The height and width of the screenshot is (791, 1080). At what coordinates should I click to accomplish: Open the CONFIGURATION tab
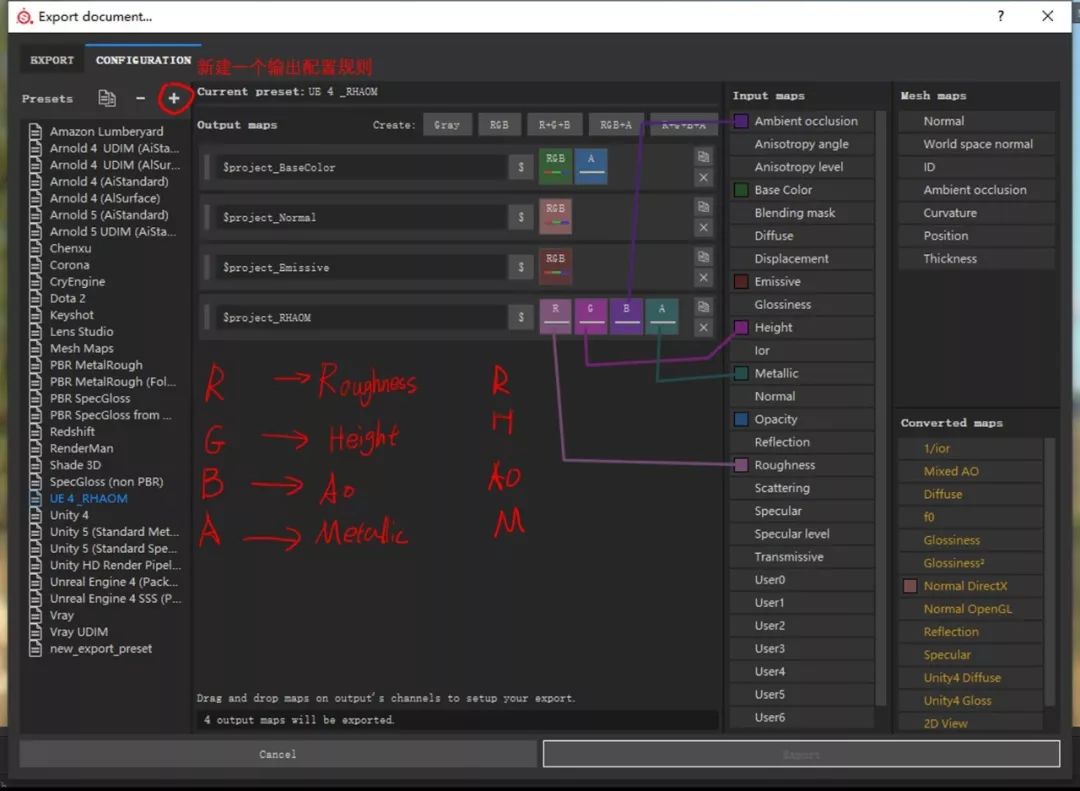pos(142,60)
